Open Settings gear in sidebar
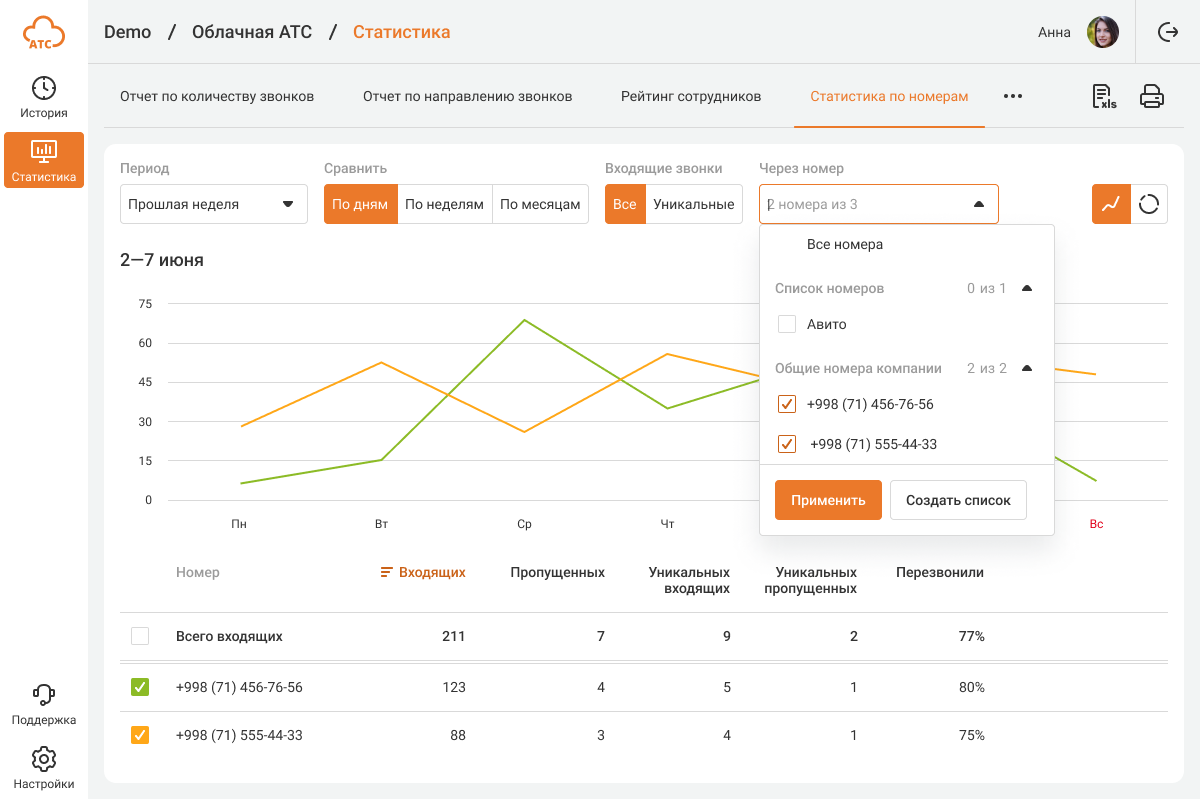Screen dimensions: 1200x799 coord(44,767)
